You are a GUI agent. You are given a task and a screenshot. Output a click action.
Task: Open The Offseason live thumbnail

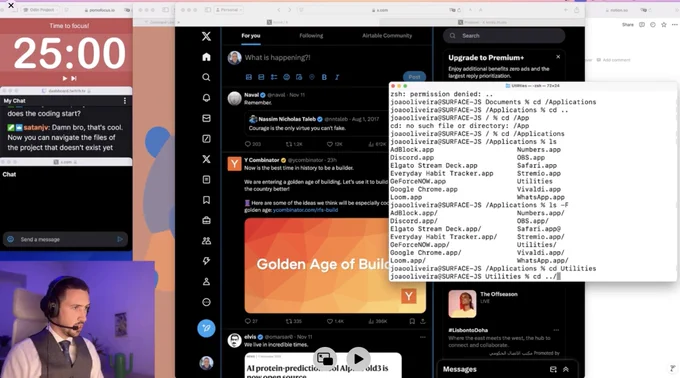(x=462, y=303)
